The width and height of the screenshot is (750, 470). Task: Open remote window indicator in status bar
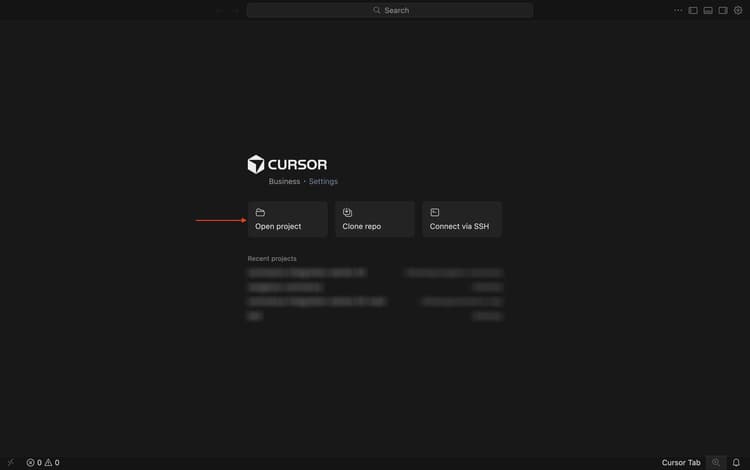tap(11, 462)
